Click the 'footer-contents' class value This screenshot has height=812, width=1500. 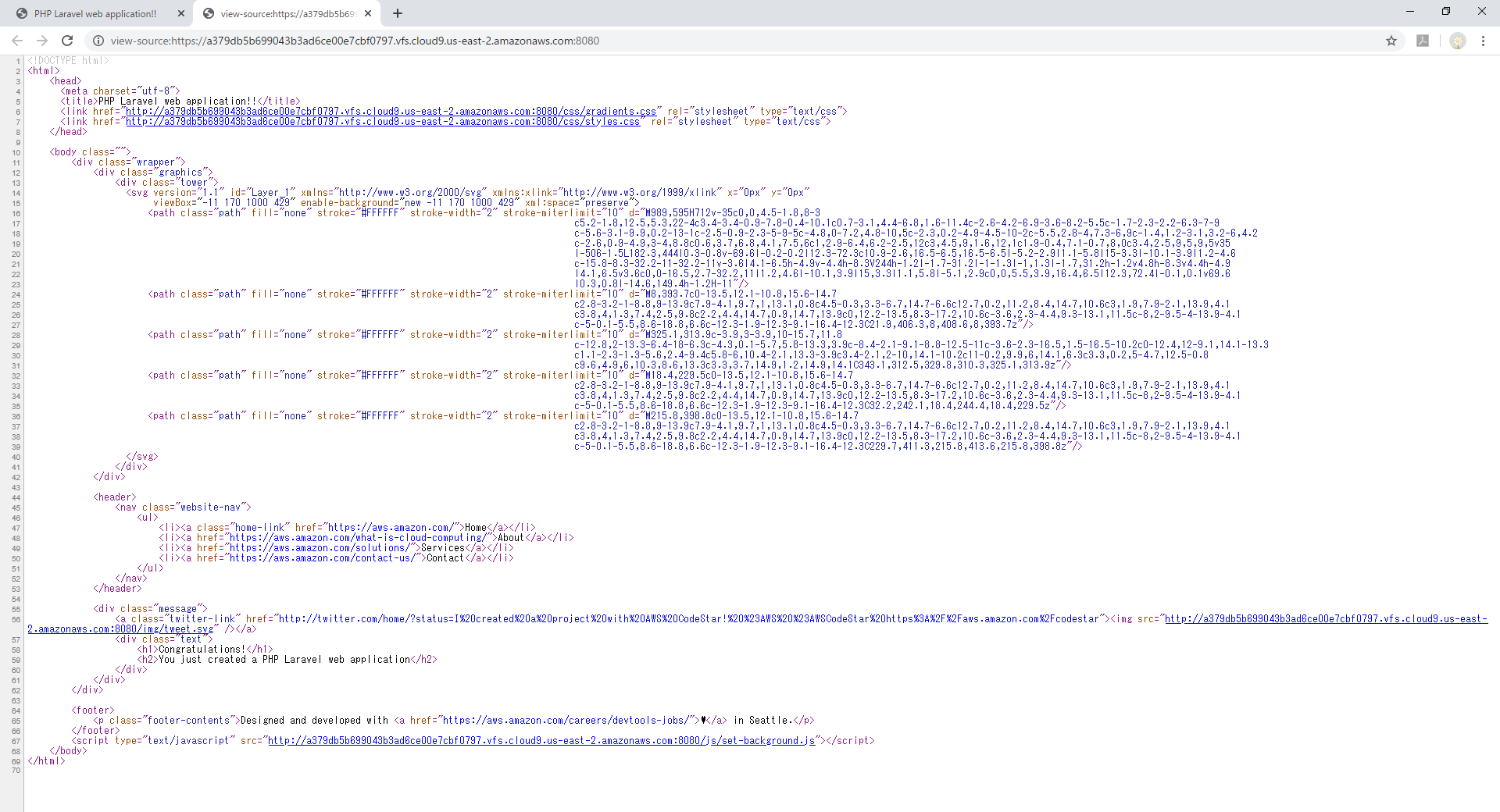188,721
